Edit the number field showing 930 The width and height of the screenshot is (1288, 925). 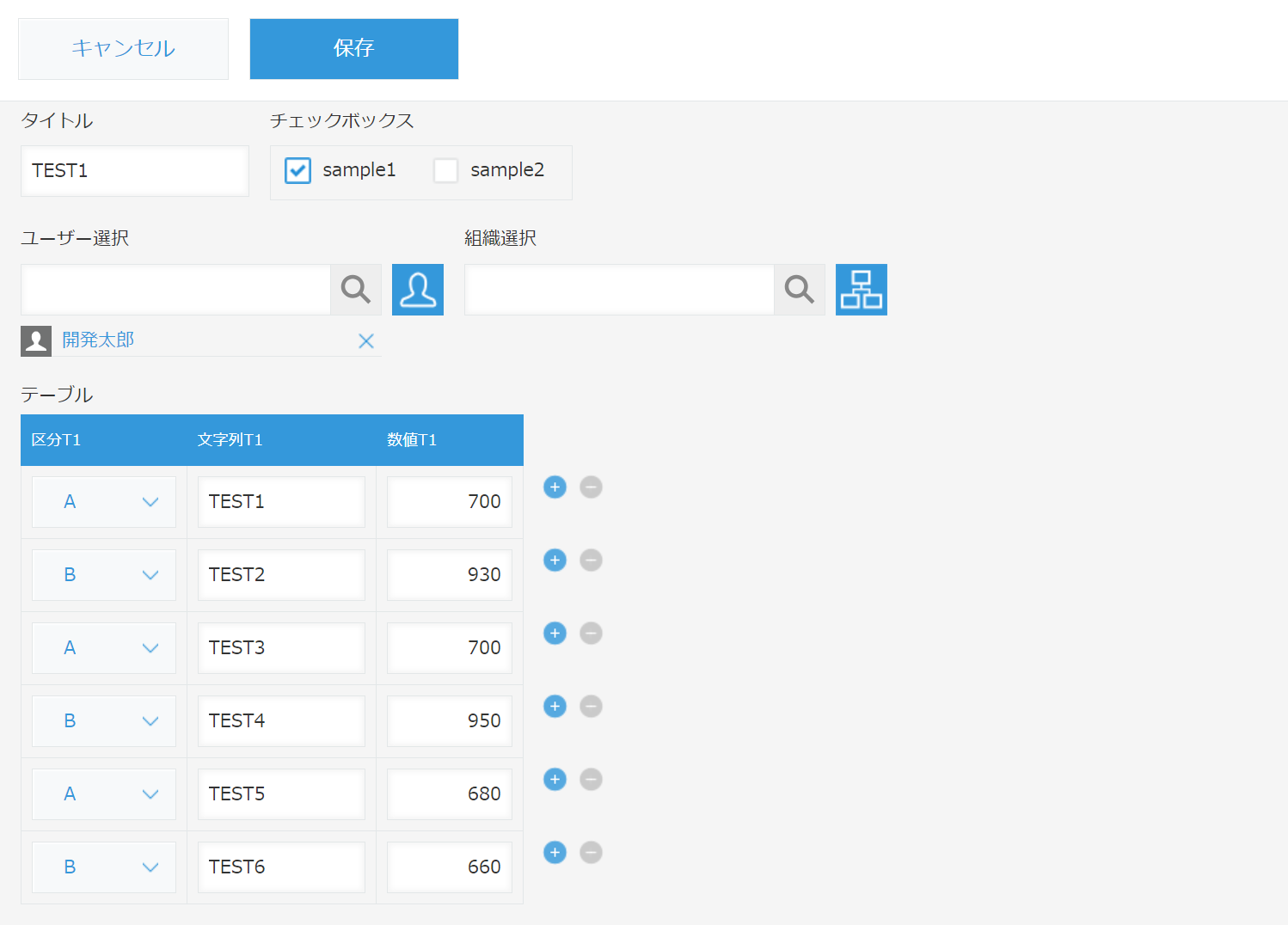(x=450, y=575)
